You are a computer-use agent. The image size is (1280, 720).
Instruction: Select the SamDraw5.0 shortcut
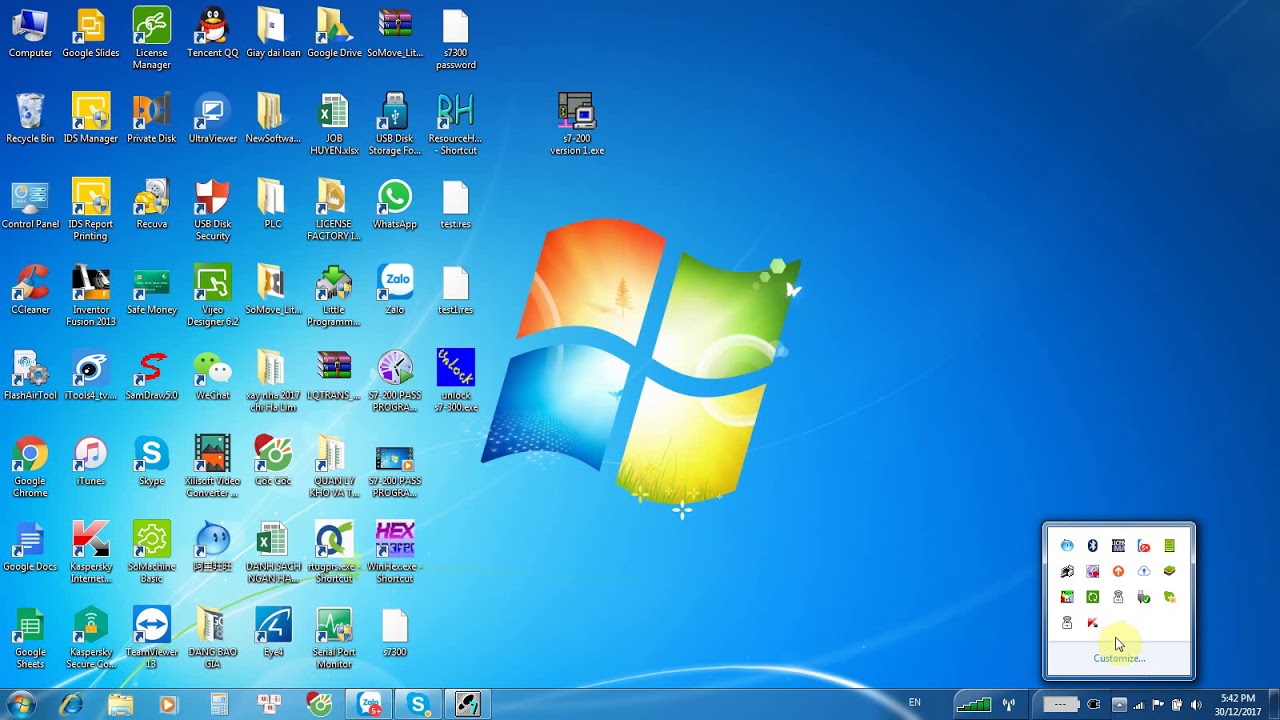[151, 376]
